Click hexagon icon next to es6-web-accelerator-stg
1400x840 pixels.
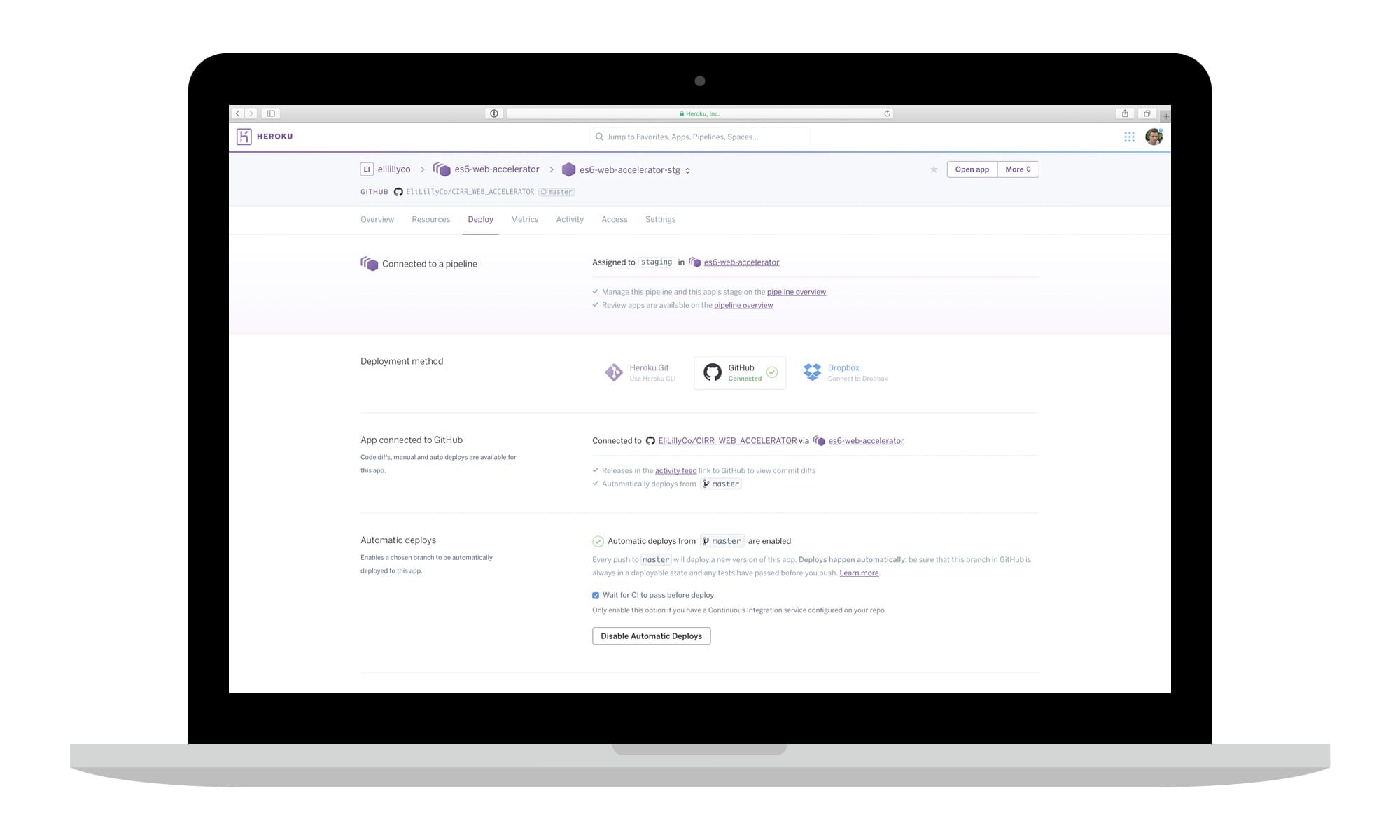tap(568, 169)
